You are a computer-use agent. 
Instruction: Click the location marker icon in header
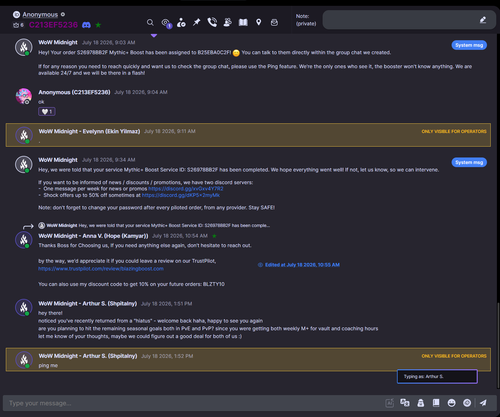[x=258, y=22]
